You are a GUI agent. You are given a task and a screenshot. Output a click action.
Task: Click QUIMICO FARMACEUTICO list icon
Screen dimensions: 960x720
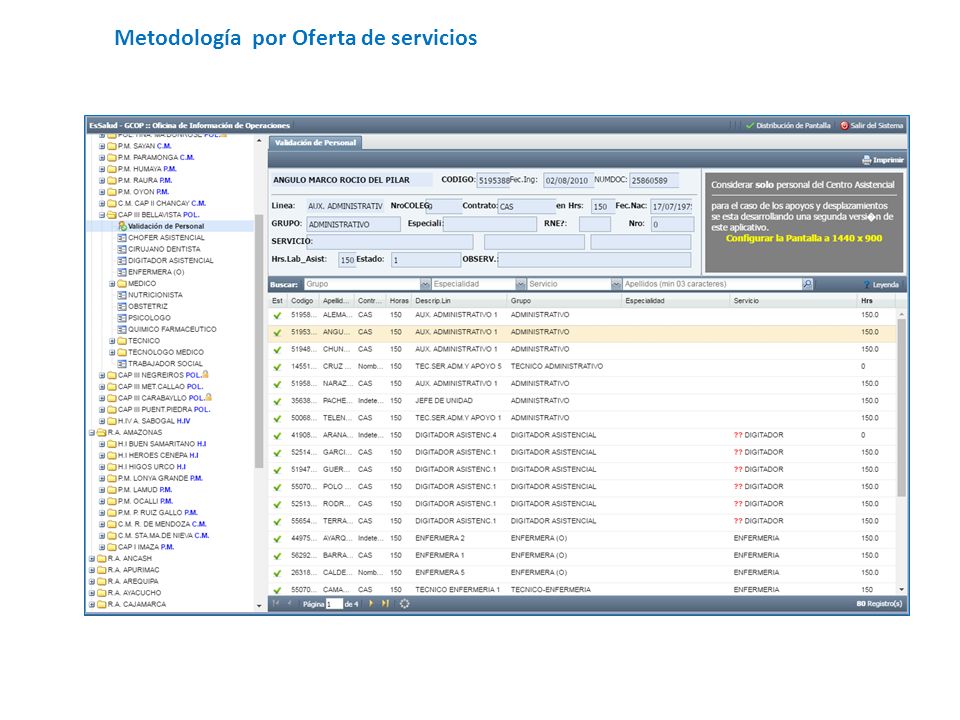pyautogui.click(x=122, y=329)
